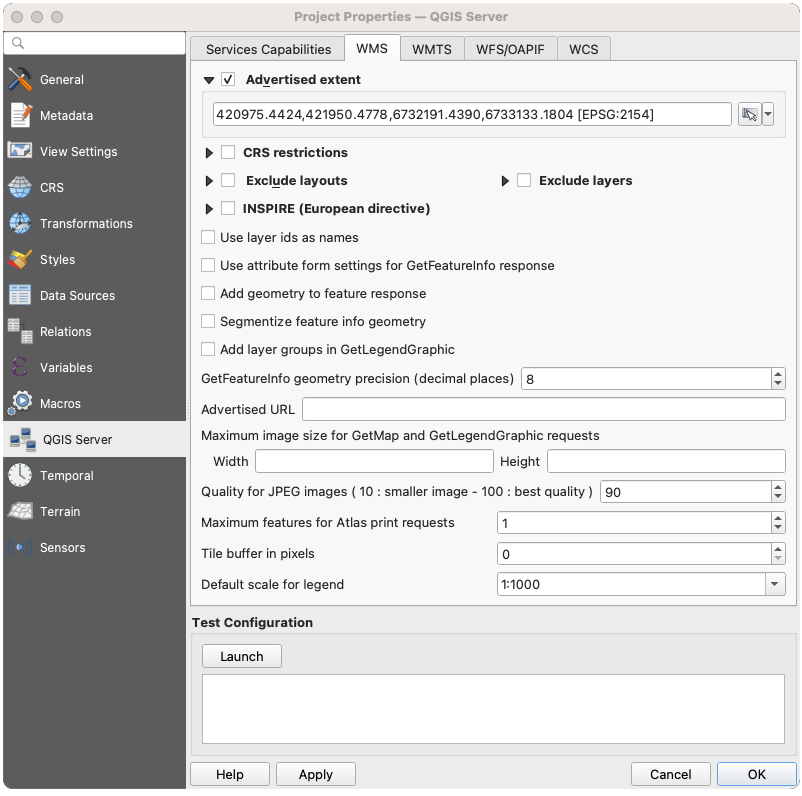The width and height of the screenshot is (802, 796).
Task: Click the map canvas extent button
Action: pyautogui.click(x=749, y=114)
